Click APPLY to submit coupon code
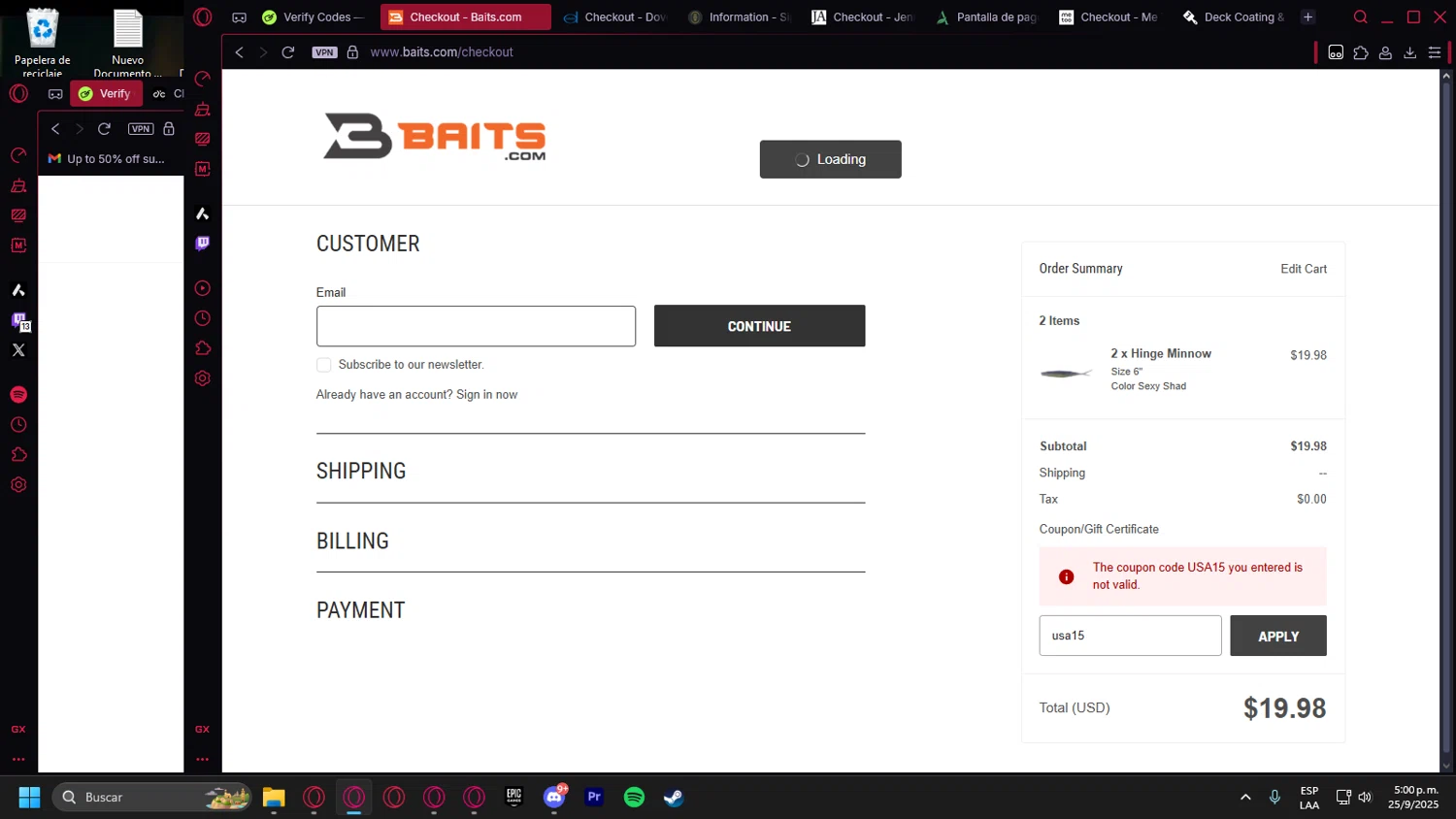The height and width of the screenshot is (819, 1456). (x=1277, y=636)
